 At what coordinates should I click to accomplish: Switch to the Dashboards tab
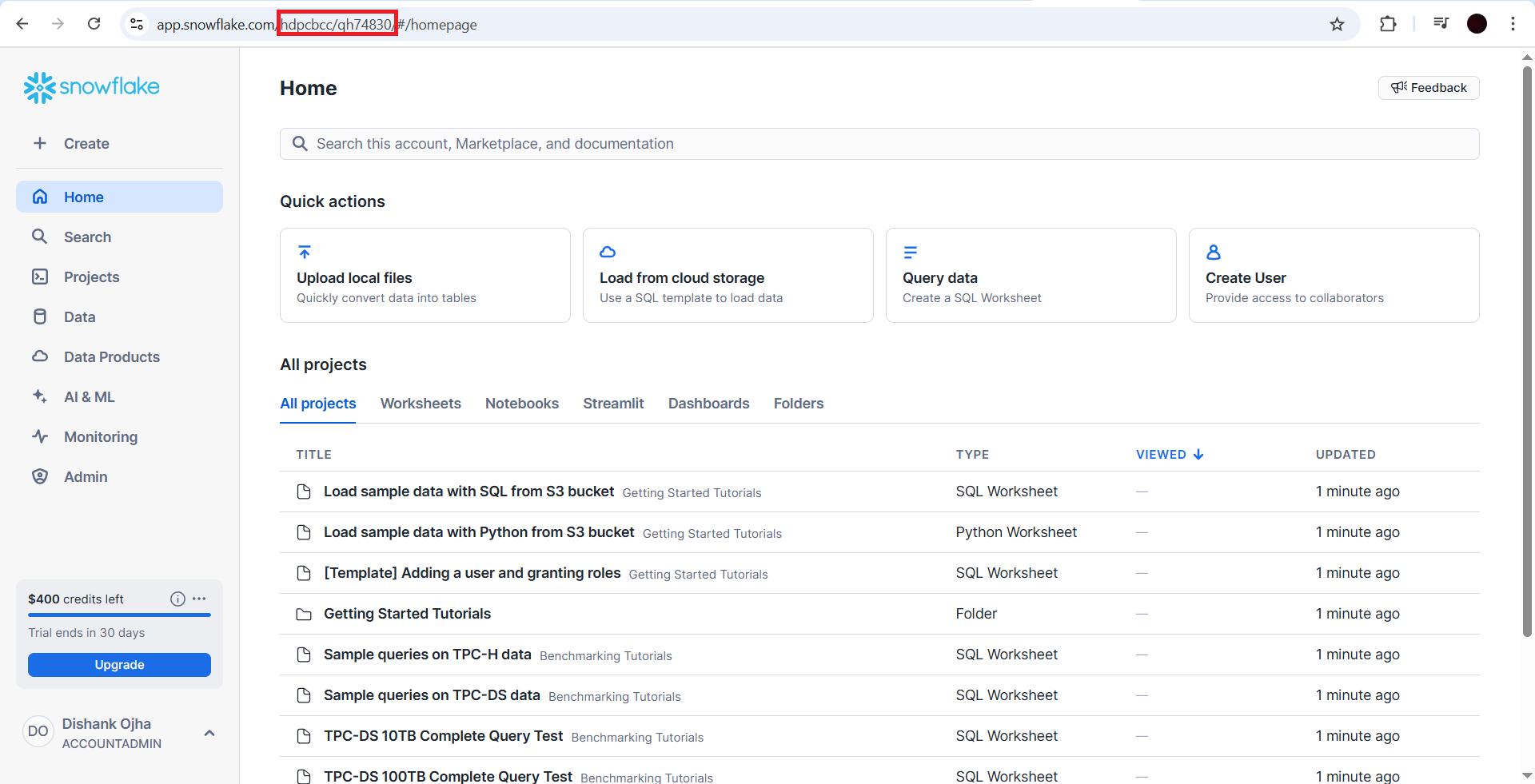709,404
